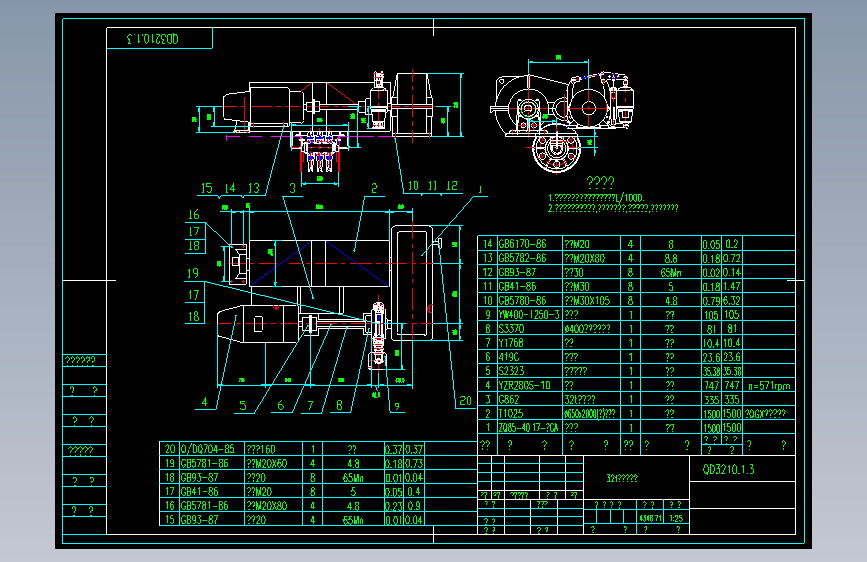Click the 'ZQ85-40' reducer code cell in row 1
Image resolution: width=867 pixels, height=562 pixels.
(x=529, y=428)
